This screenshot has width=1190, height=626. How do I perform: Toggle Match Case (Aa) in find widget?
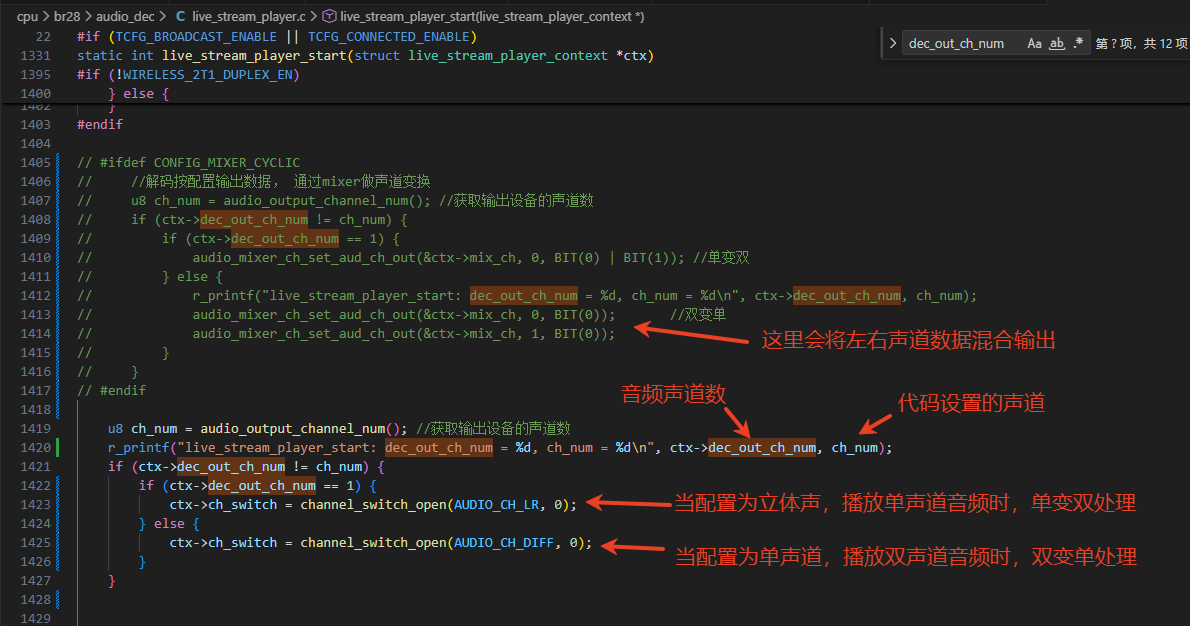[1034, 43]
